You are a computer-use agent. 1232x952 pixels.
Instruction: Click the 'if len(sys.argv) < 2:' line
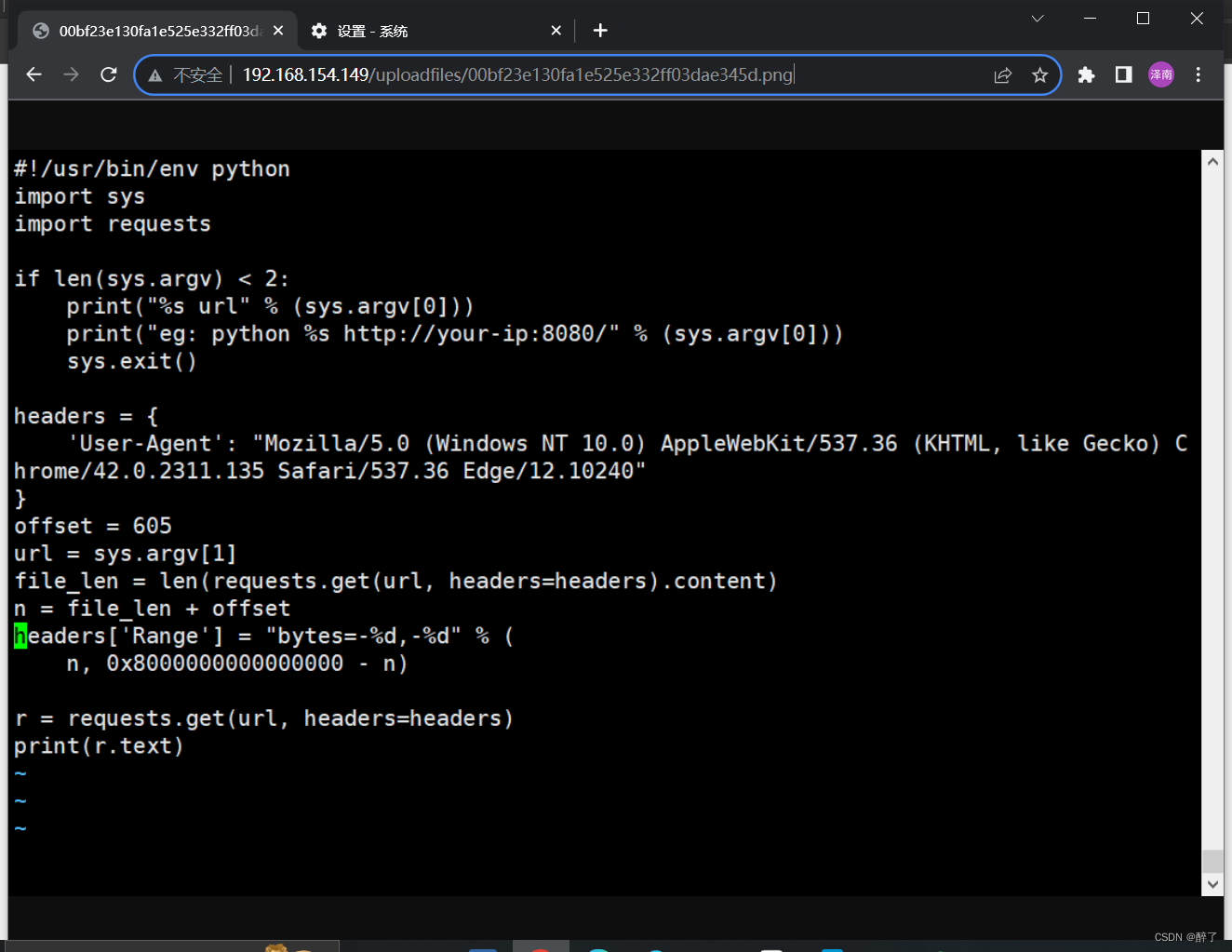tap(152, 278)
